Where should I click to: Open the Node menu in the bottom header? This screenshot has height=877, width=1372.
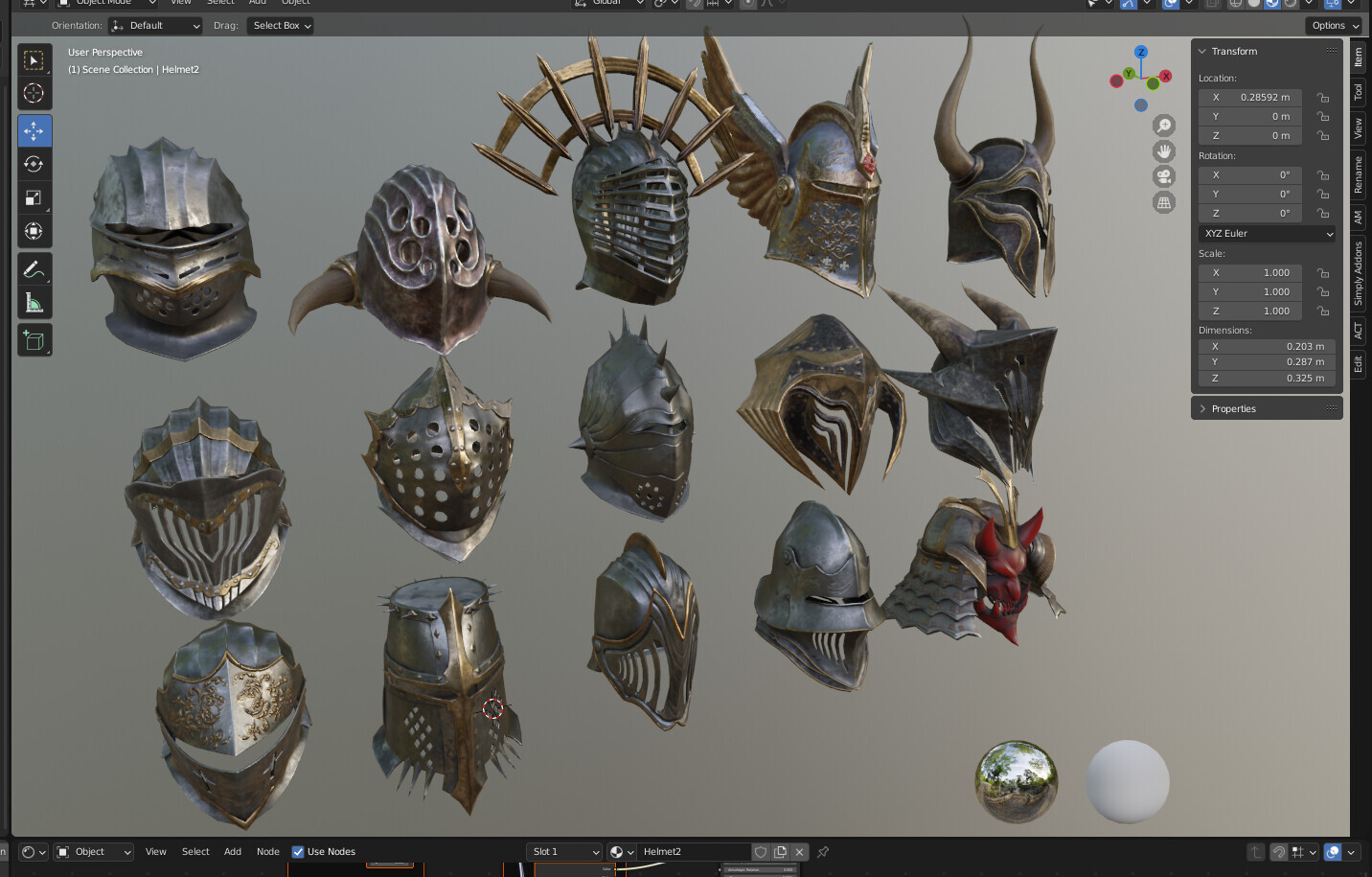[x=267, y=851]
